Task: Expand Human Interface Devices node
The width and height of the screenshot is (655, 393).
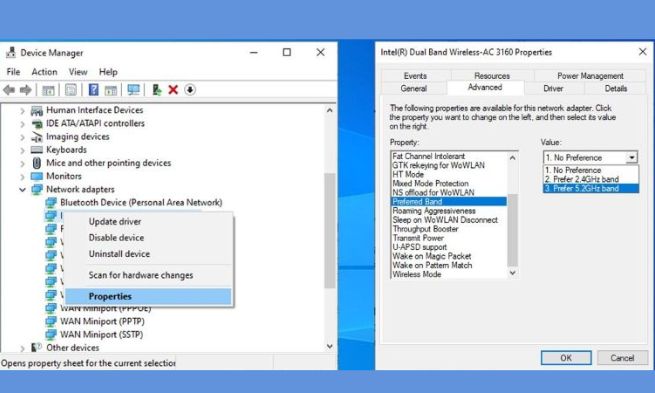Action: [22, 111]
